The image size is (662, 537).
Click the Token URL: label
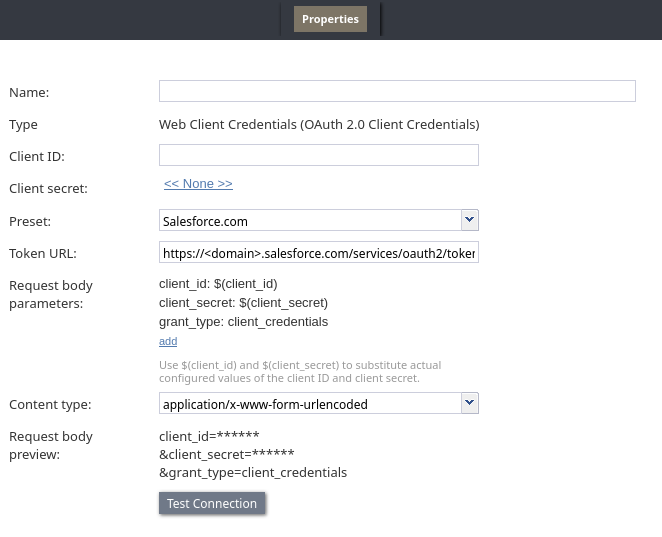click(42, 254)
